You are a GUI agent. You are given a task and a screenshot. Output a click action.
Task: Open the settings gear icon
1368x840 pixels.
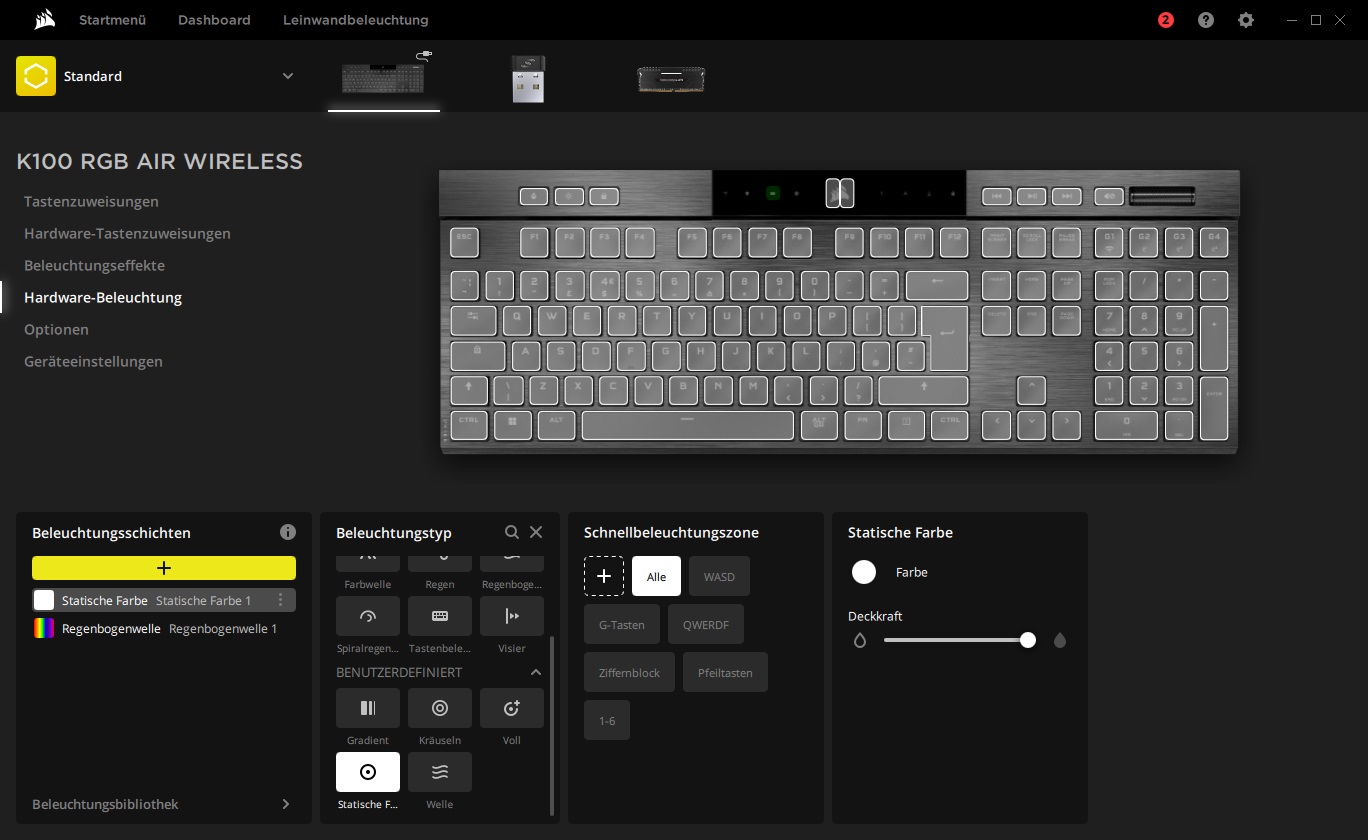coord(1246,20)
